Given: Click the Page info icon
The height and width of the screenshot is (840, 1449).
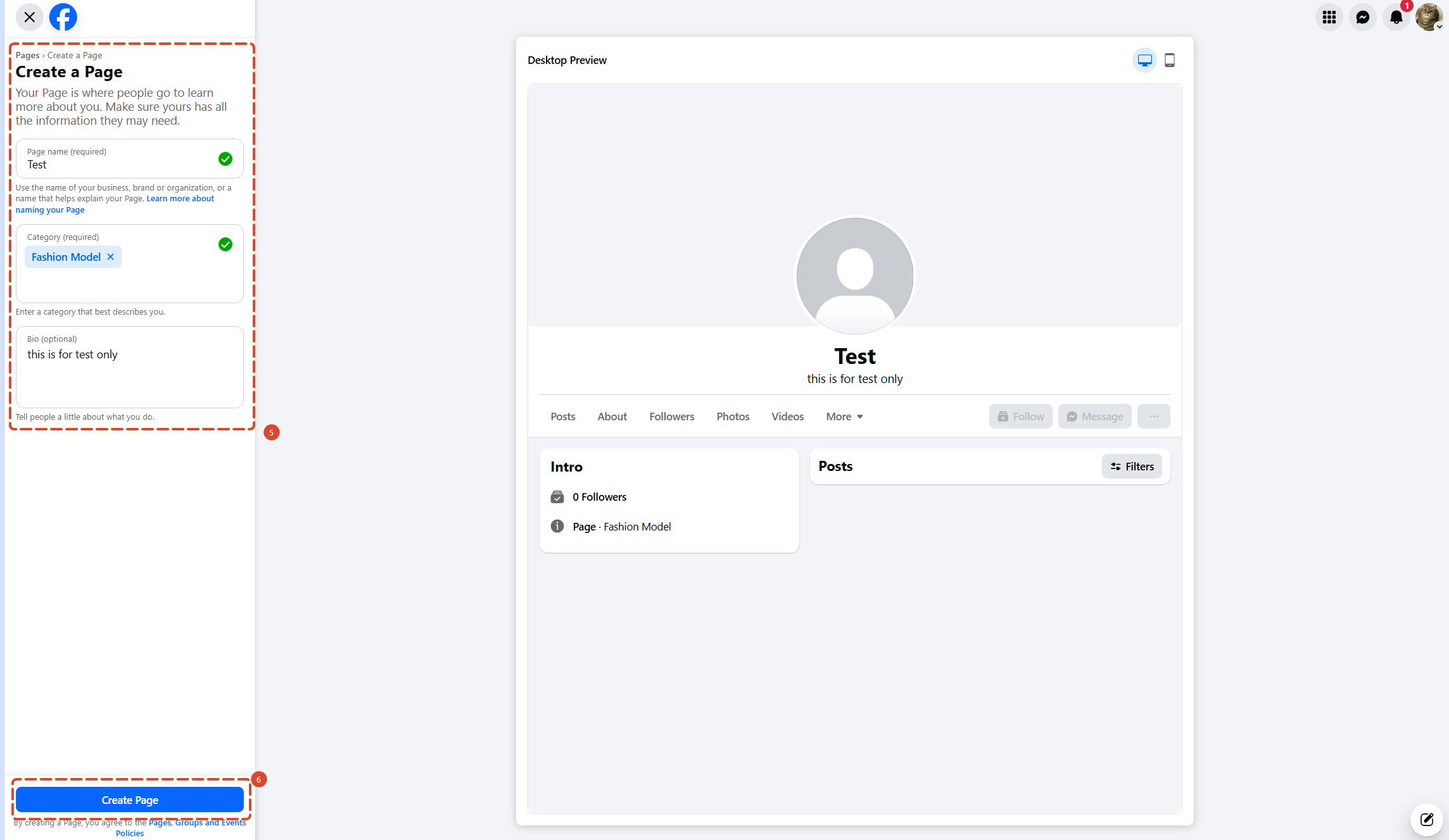Looking at the screenshot, I should [x=557, y=526].
